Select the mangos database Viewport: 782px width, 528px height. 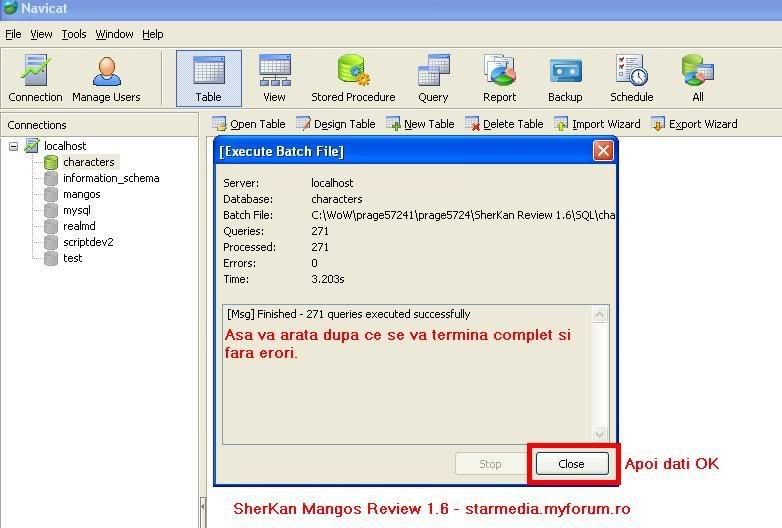point(81,194)
